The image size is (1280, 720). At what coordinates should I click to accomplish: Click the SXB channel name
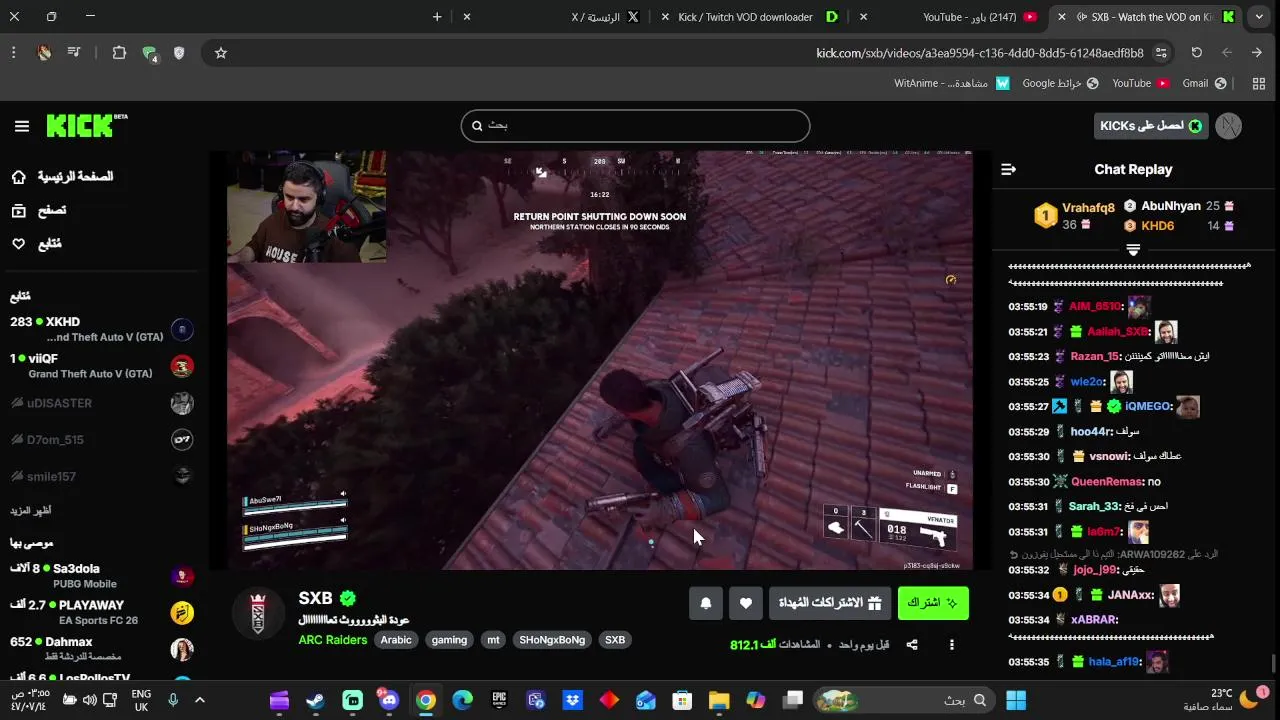point(315,598)
